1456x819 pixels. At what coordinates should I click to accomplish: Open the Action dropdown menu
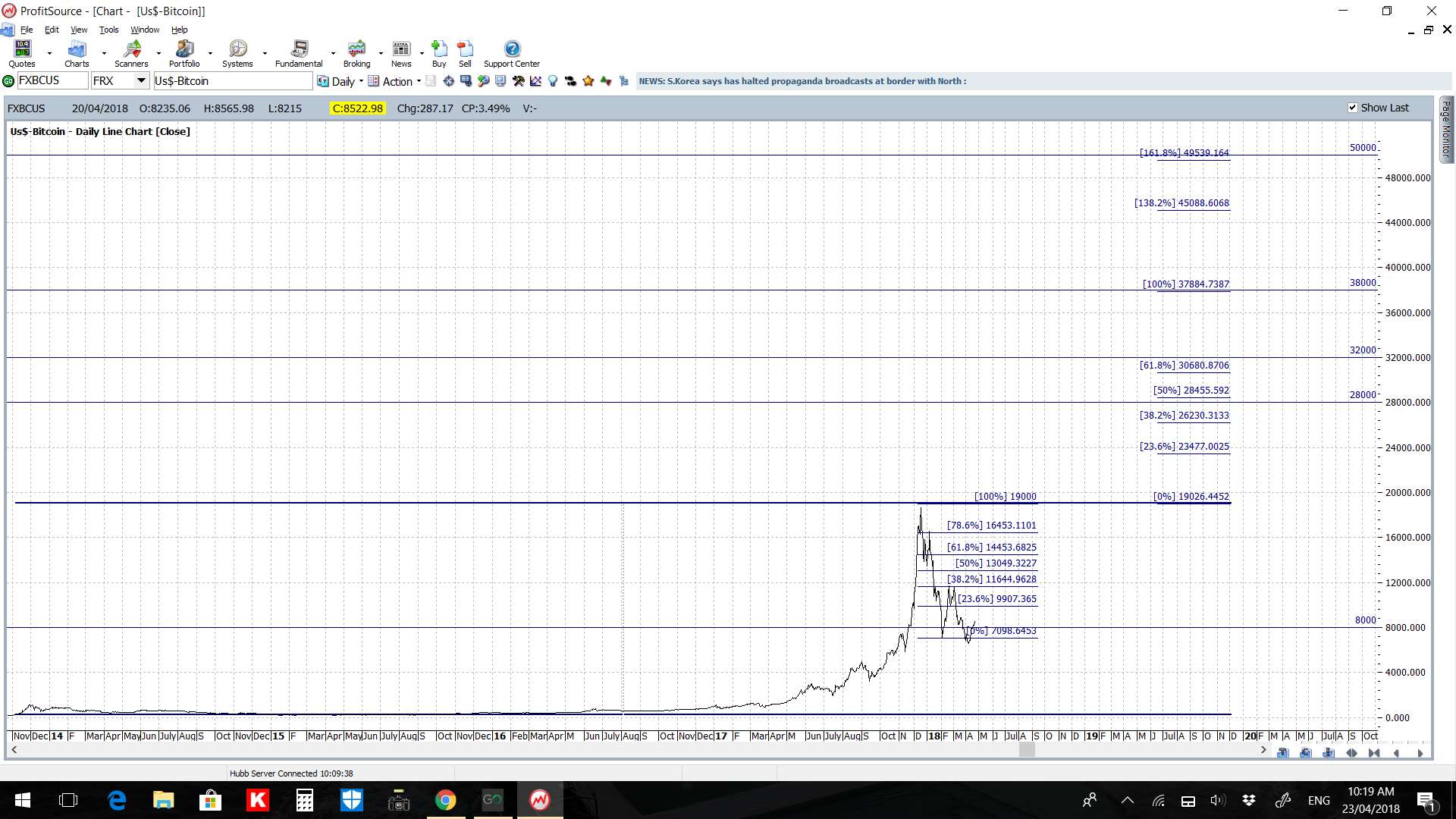394,81
